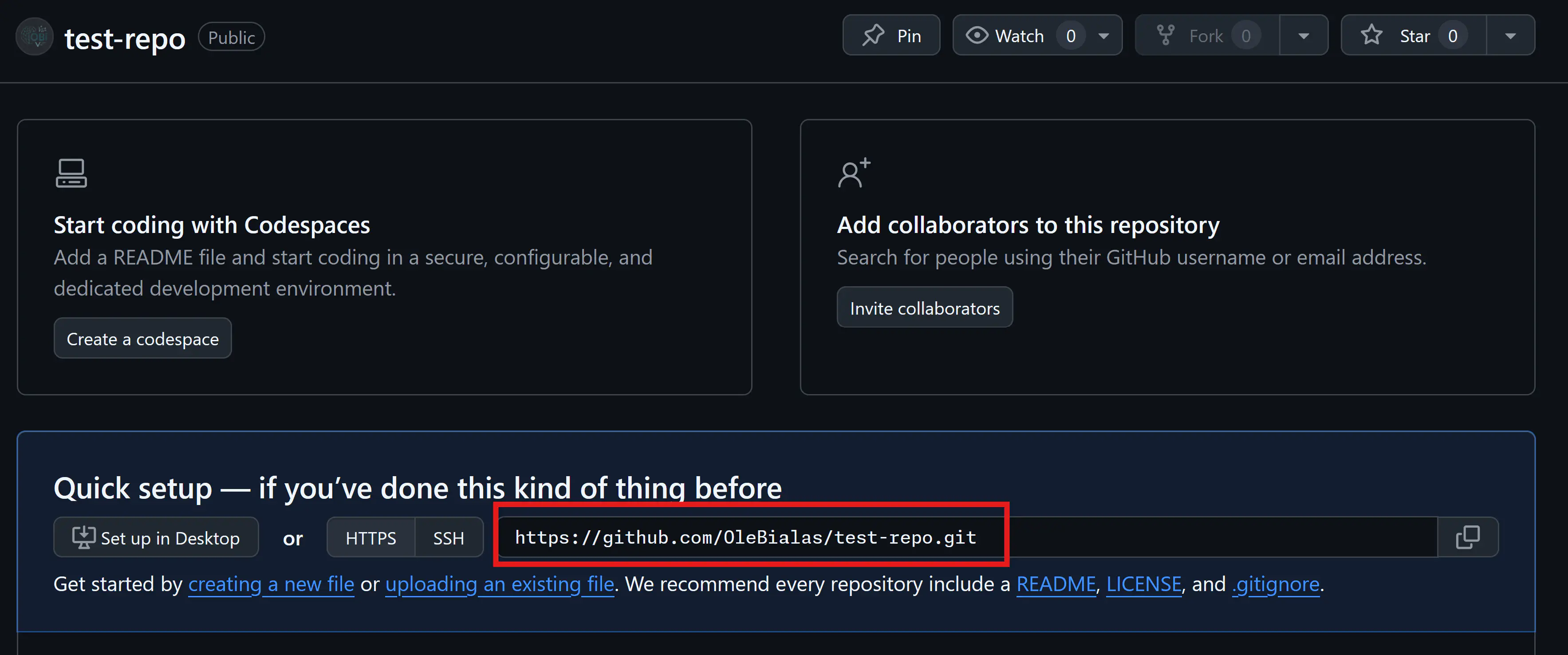Click the repository URL text field
1568x655 pixels.
tap(745, 537)
